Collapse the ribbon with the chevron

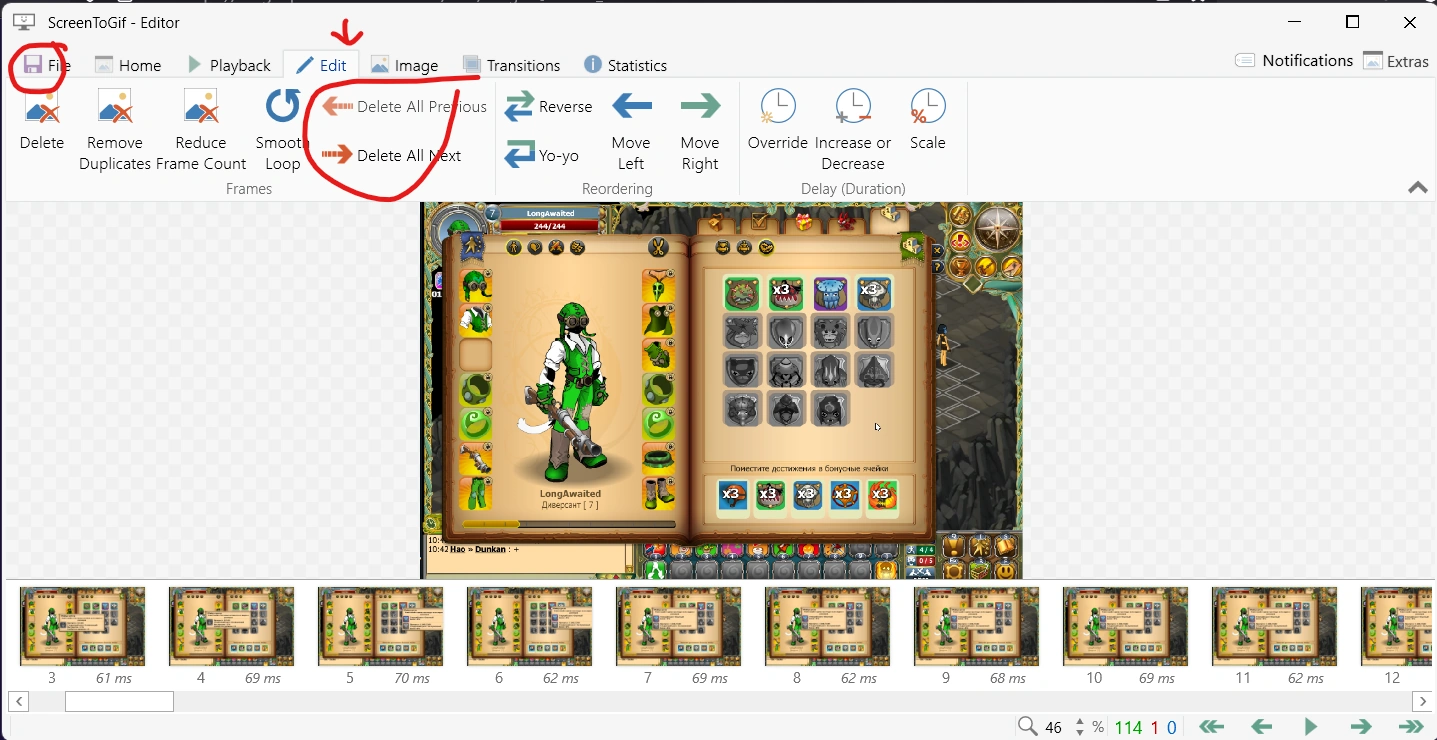1417,188
